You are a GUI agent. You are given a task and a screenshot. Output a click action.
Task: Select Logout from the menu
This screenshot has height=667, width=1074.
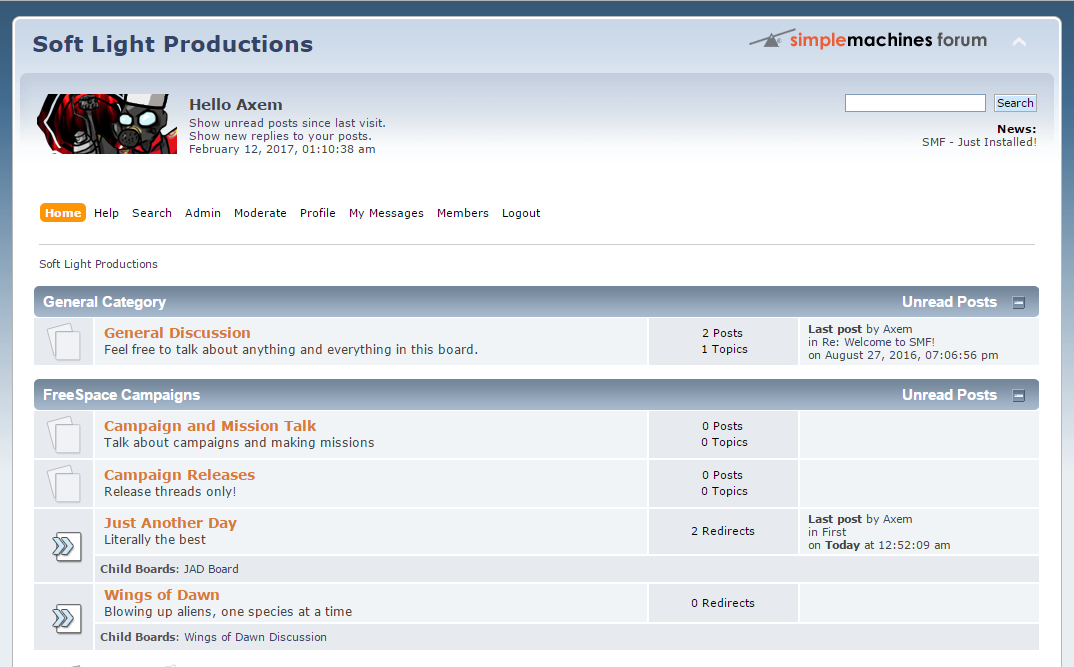coord(521,213)
